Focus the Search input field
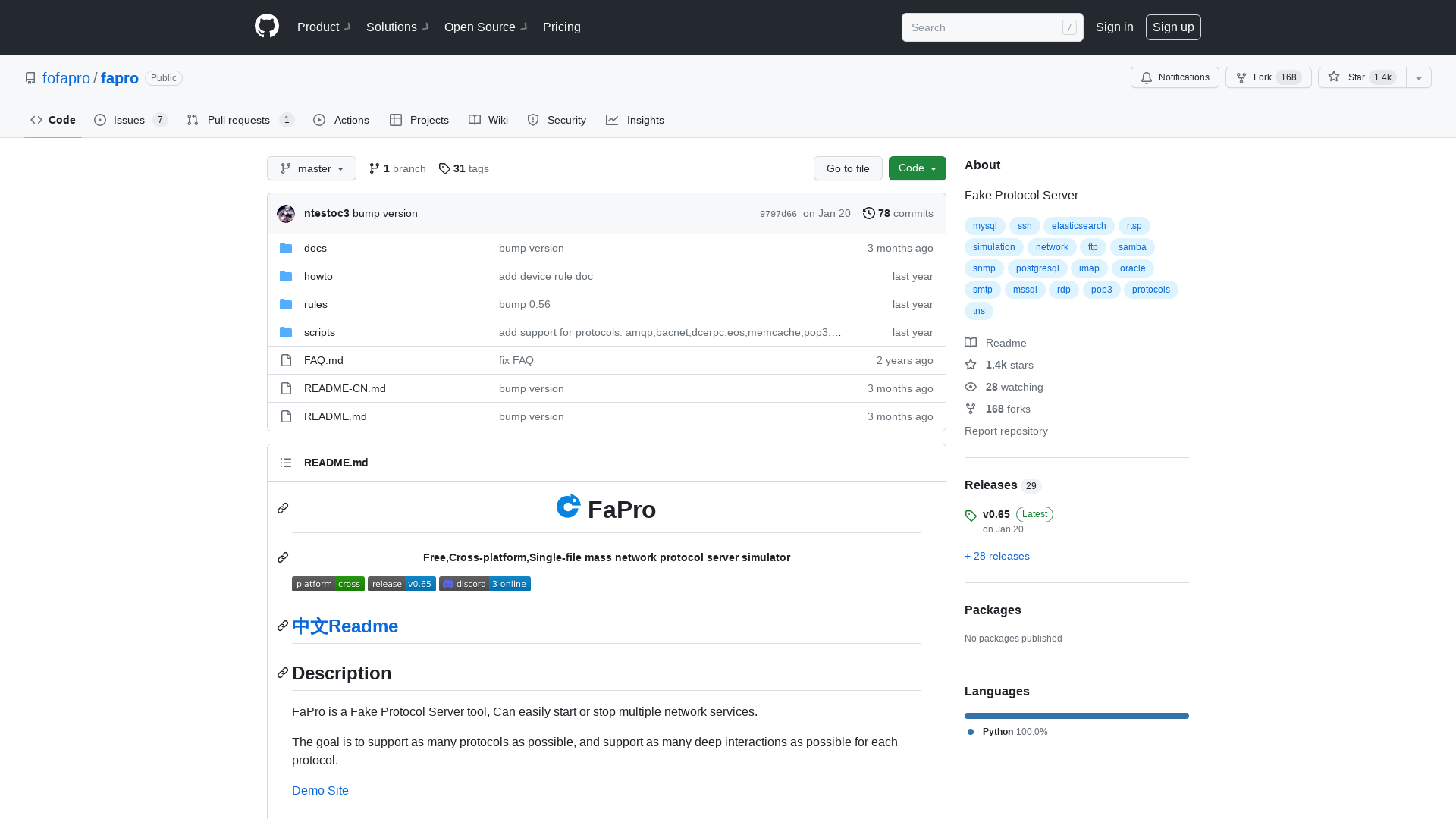The image size is (1456, 819). point(993,27)
